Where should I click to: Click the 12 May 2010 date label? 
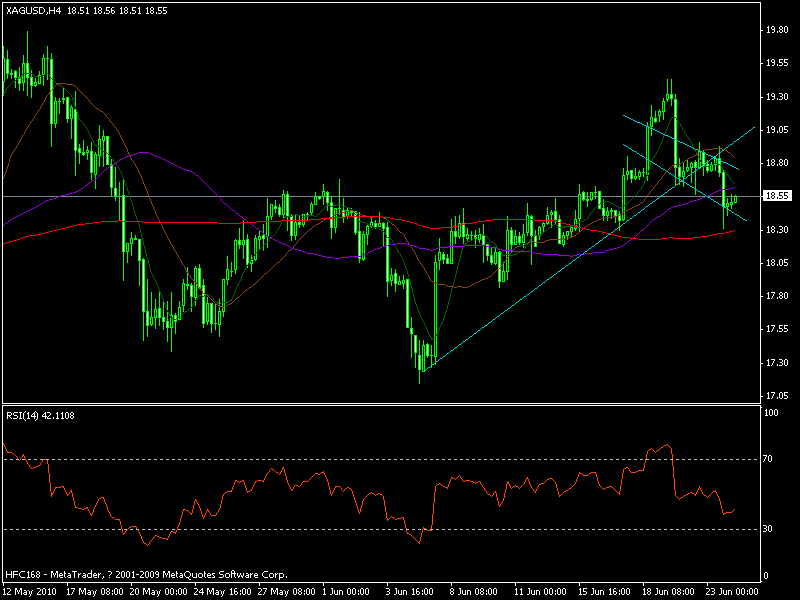28,592
